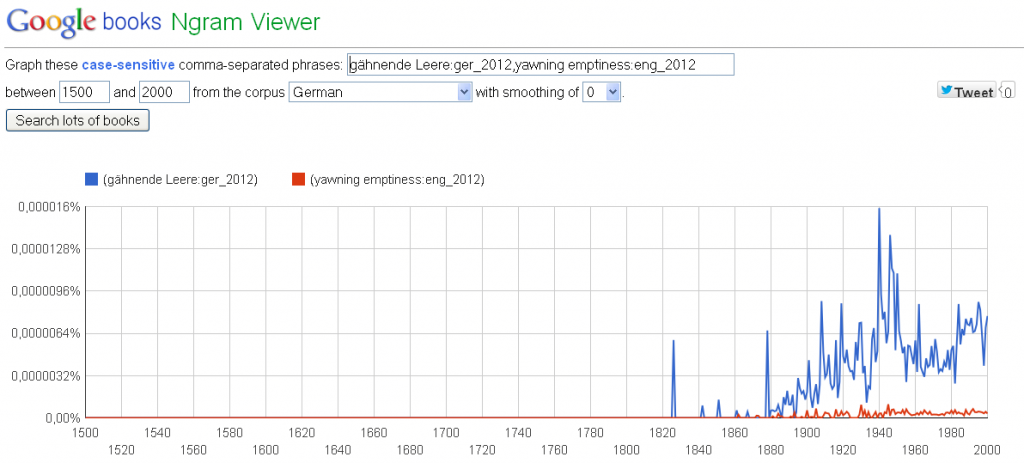Click red swatch for yawning emptiness
The width and height of the screenshot is (1024, 463).
pyautogui.click(x=298, y=180)
